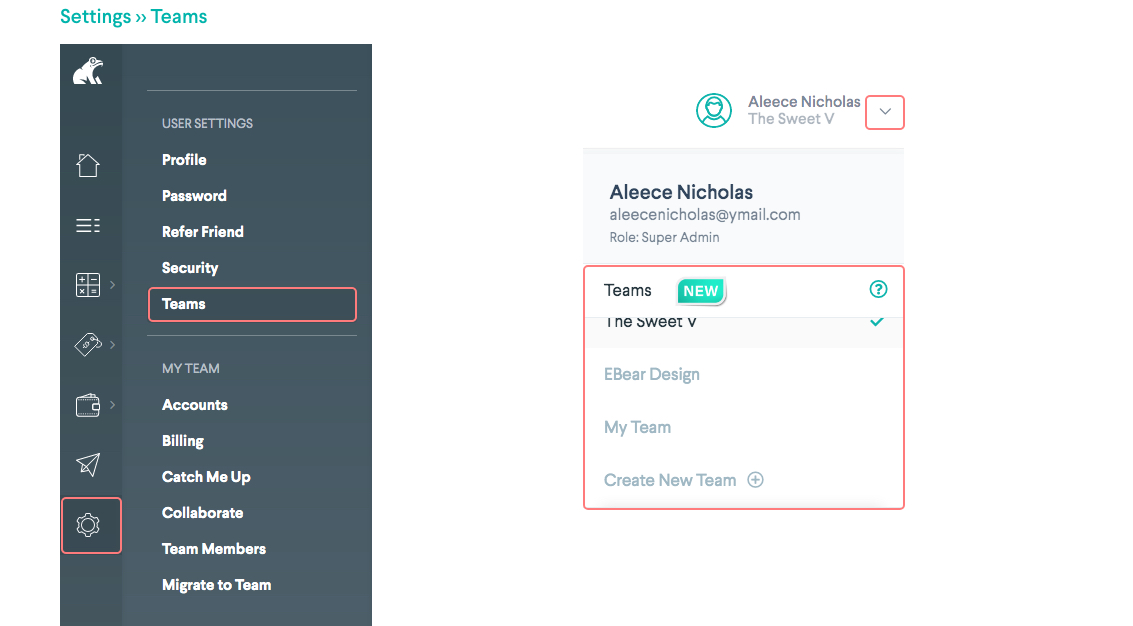Open the list view sidebar icon
The width and height of the screenshot is (1133, 626).
coord(88,225)
